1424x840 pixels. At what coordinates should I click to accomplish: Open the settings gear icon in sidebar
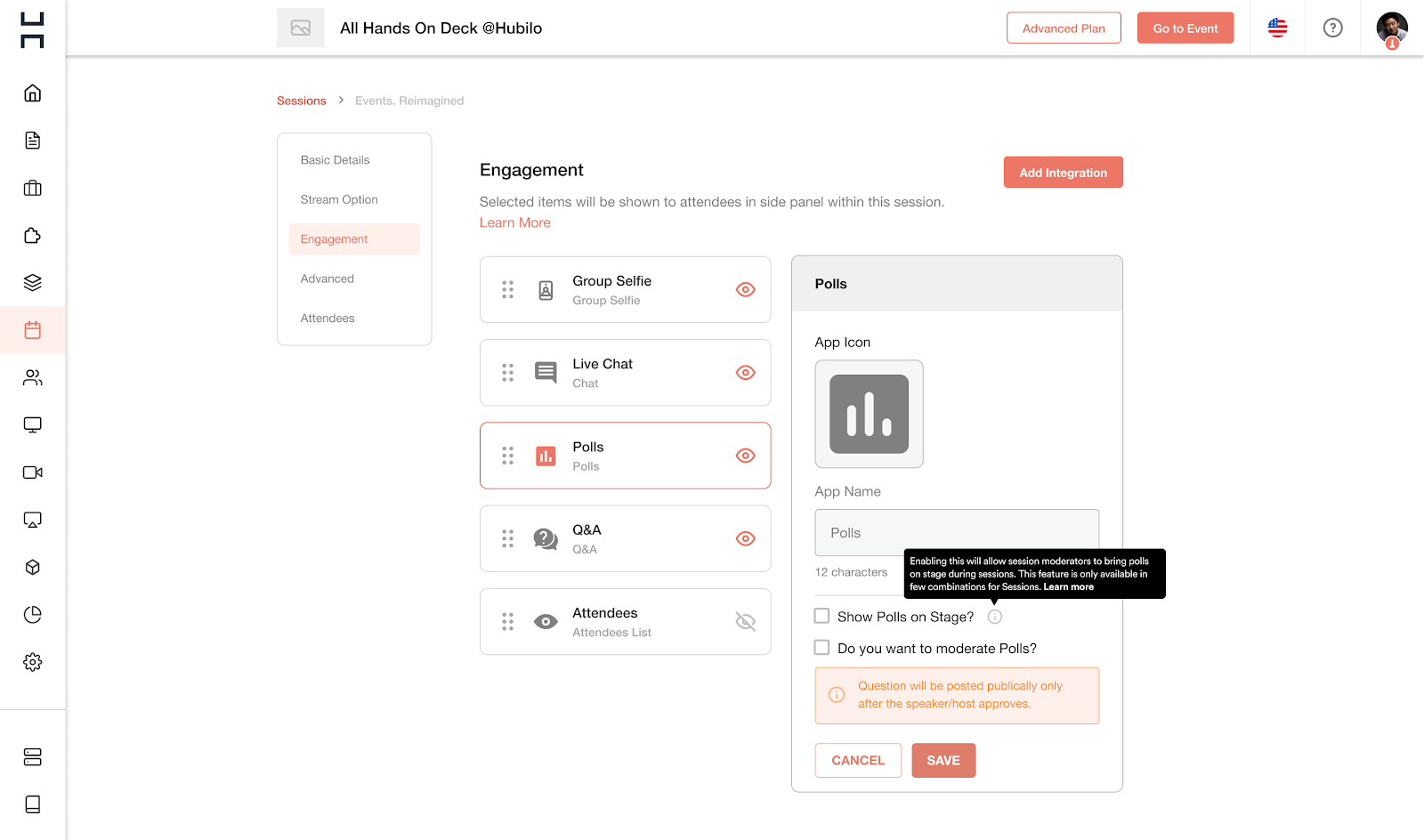33,662
